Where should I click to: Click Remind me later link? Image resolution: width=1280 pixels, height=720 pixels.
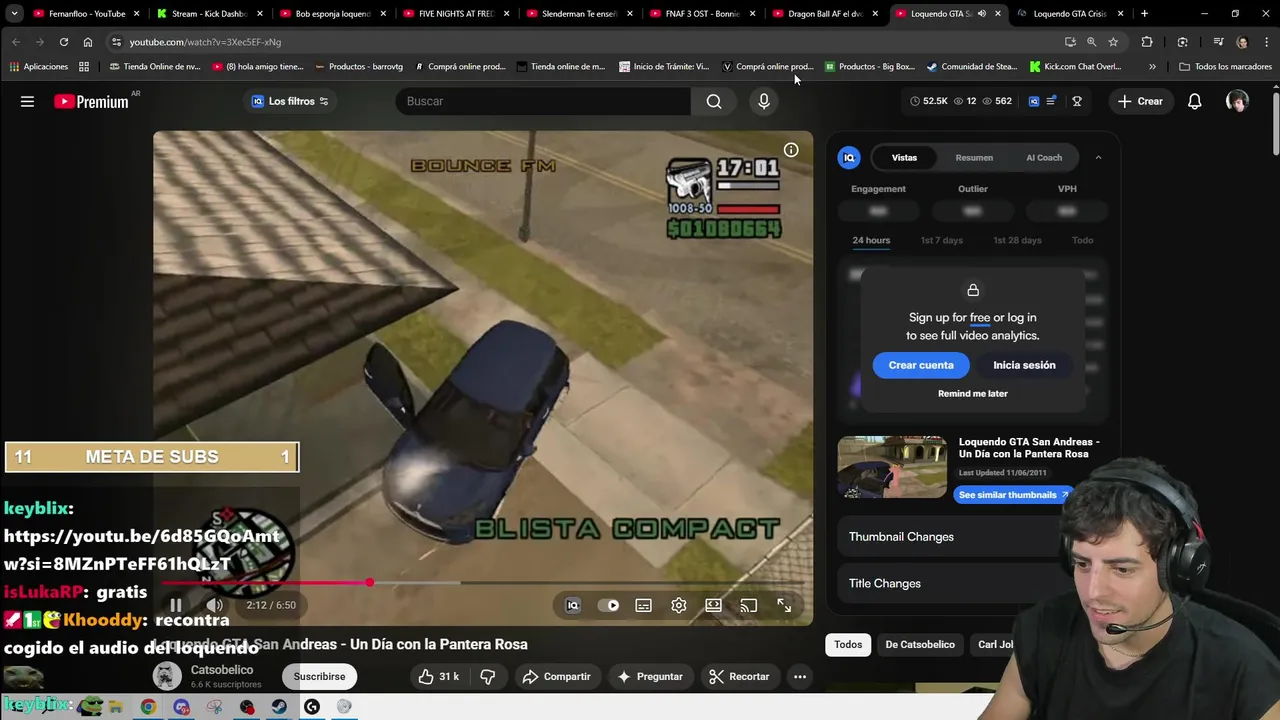point(973,394)
